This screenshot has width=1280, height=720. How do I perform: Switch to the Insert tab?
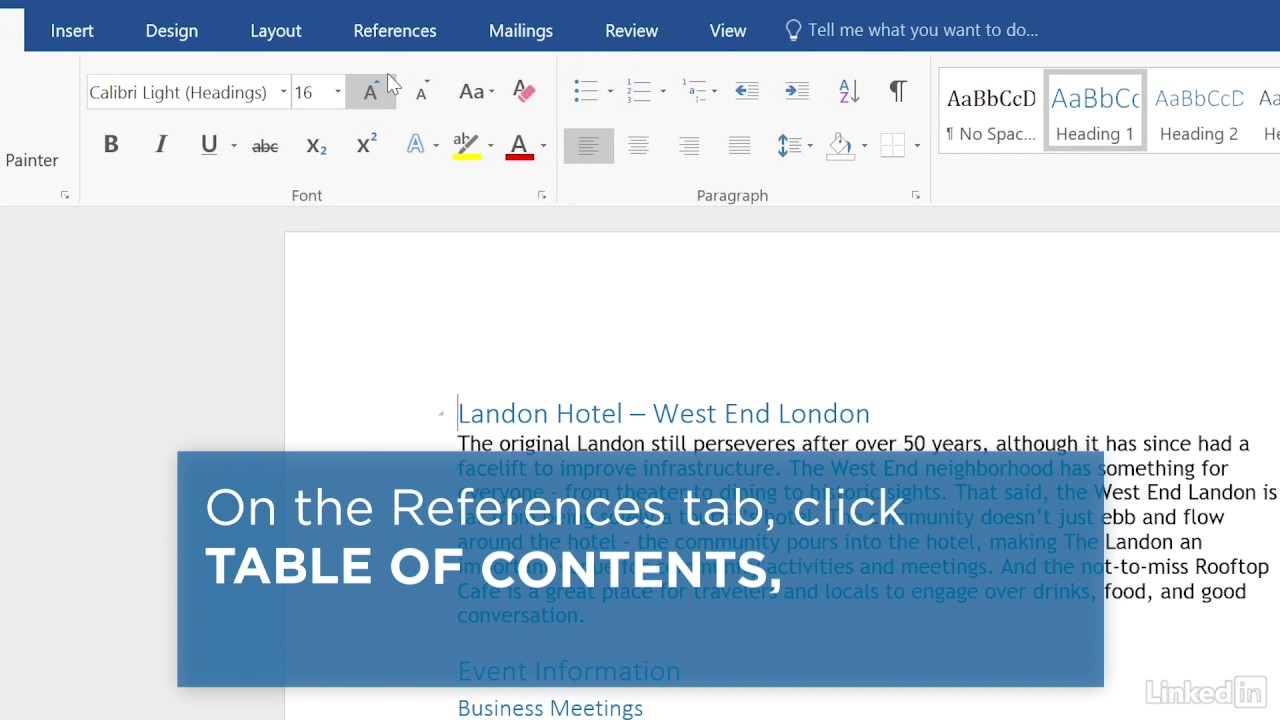(x=72, y=30)
